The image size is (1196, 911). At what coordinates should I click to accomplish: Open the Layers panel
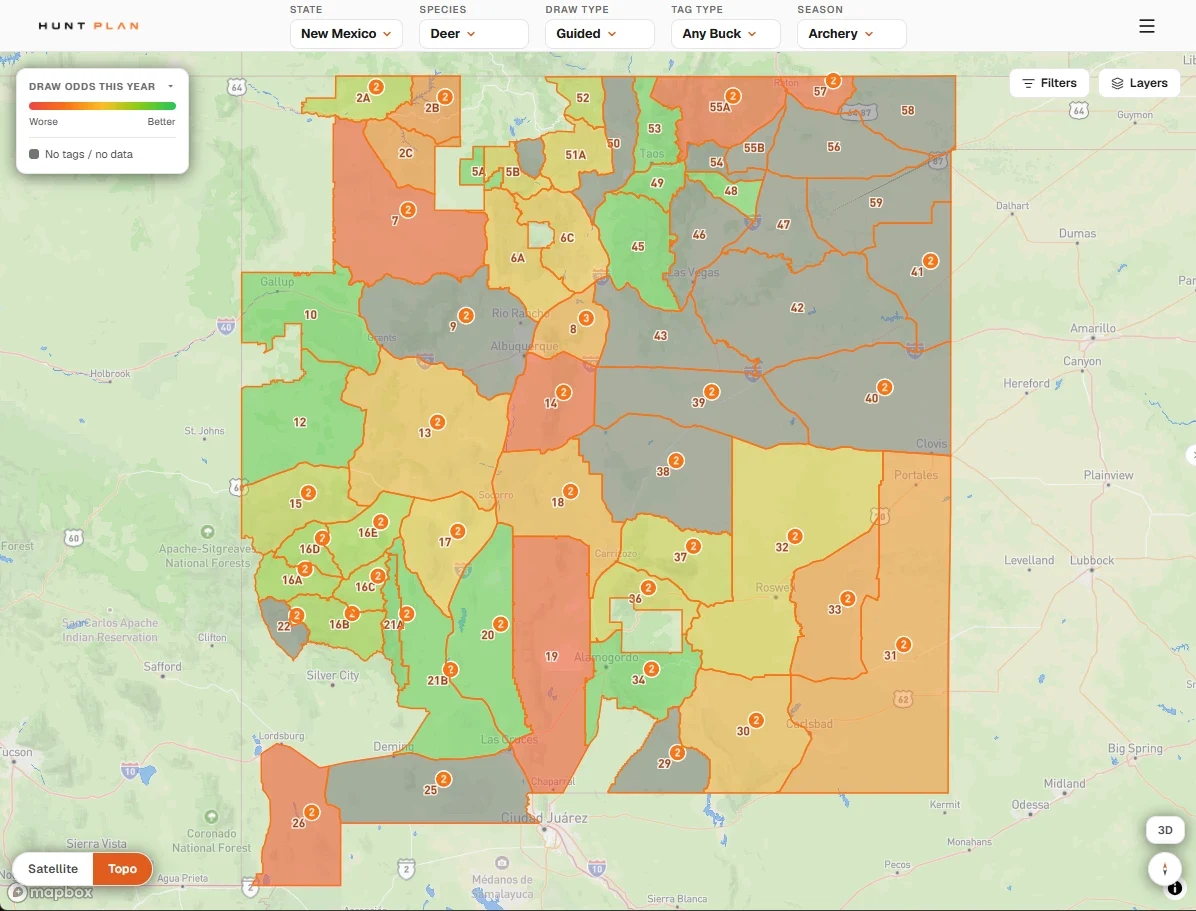tap(1139, 83)
